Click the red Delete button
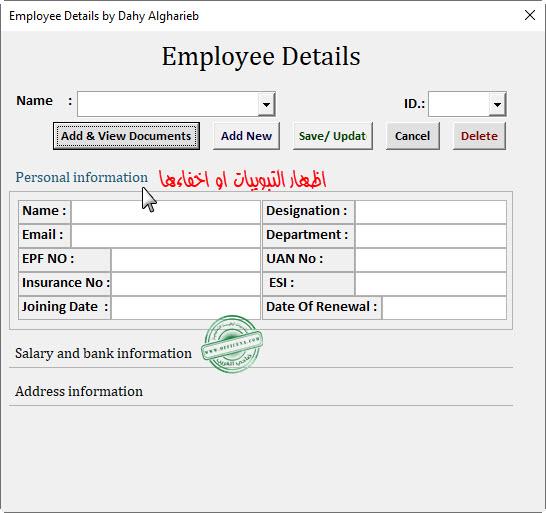Image resolution: width=546 pixels, height=513 pixels. tap(479, 136)
